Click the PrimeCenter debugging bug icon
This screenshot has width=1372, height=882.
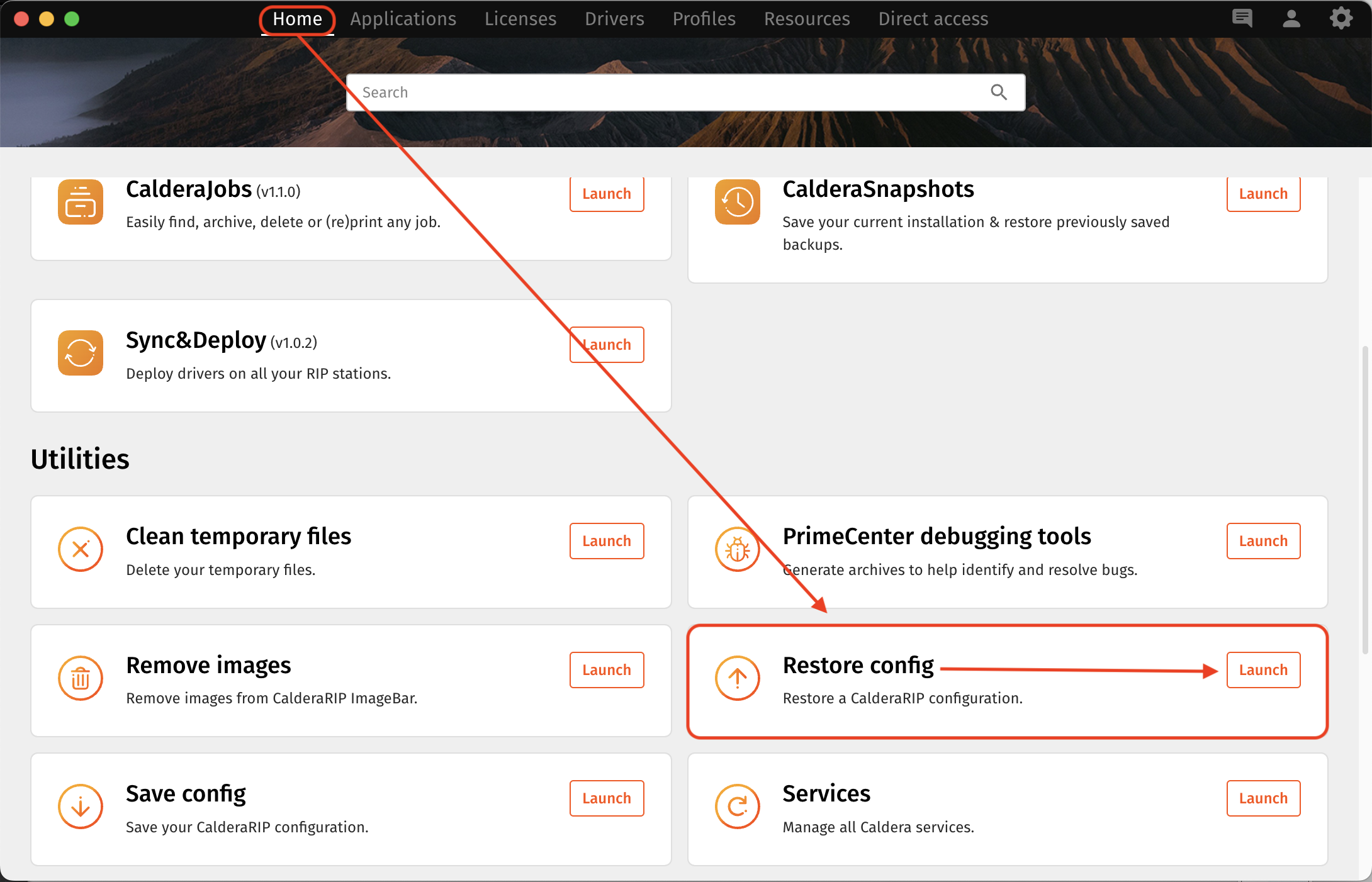coord(737,549)
